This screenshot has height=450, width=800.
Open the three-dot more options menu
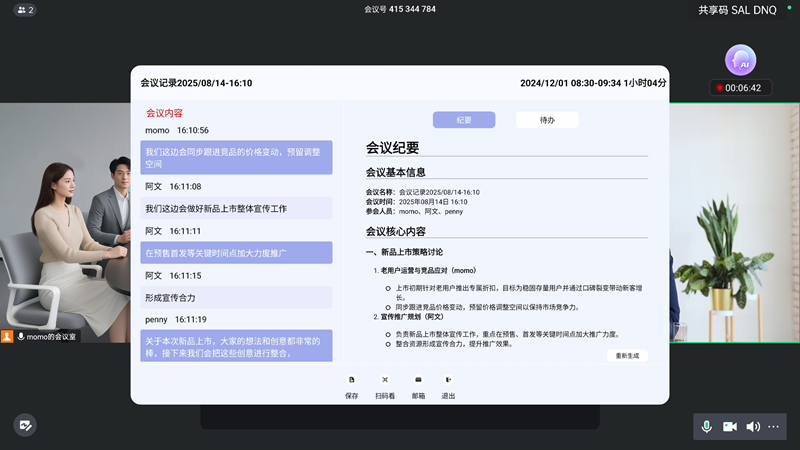pos(773,426)
